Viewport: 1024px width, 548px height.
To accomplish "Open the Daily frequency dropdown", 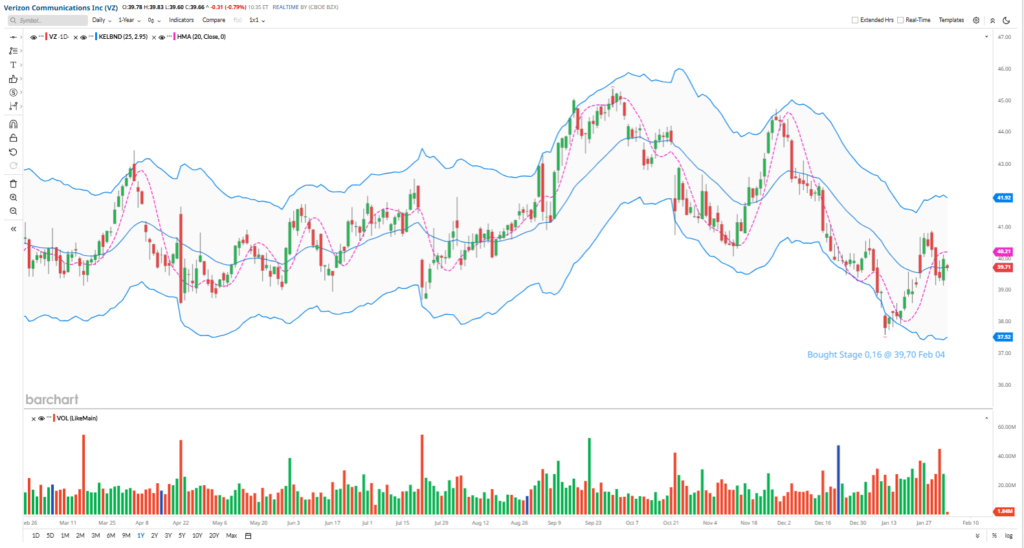I will coord(102,19).
